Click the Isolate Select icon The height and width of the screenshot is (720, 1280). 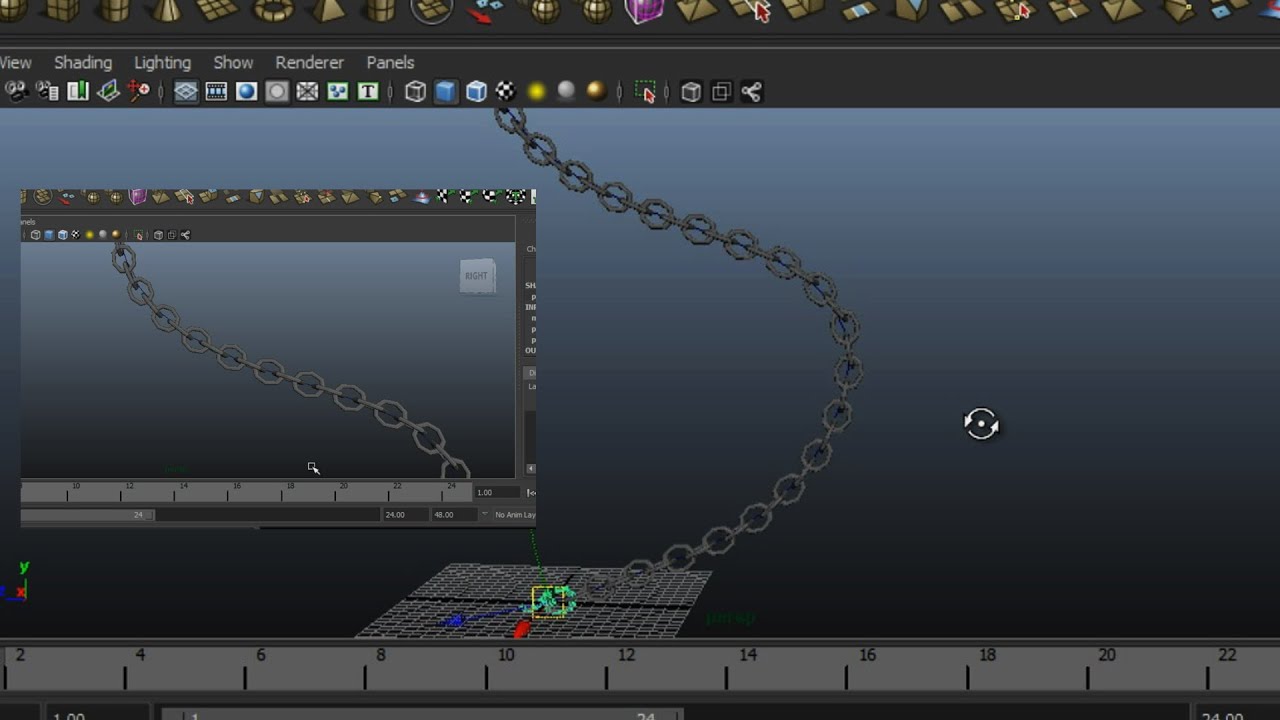[x=645, y=92]
